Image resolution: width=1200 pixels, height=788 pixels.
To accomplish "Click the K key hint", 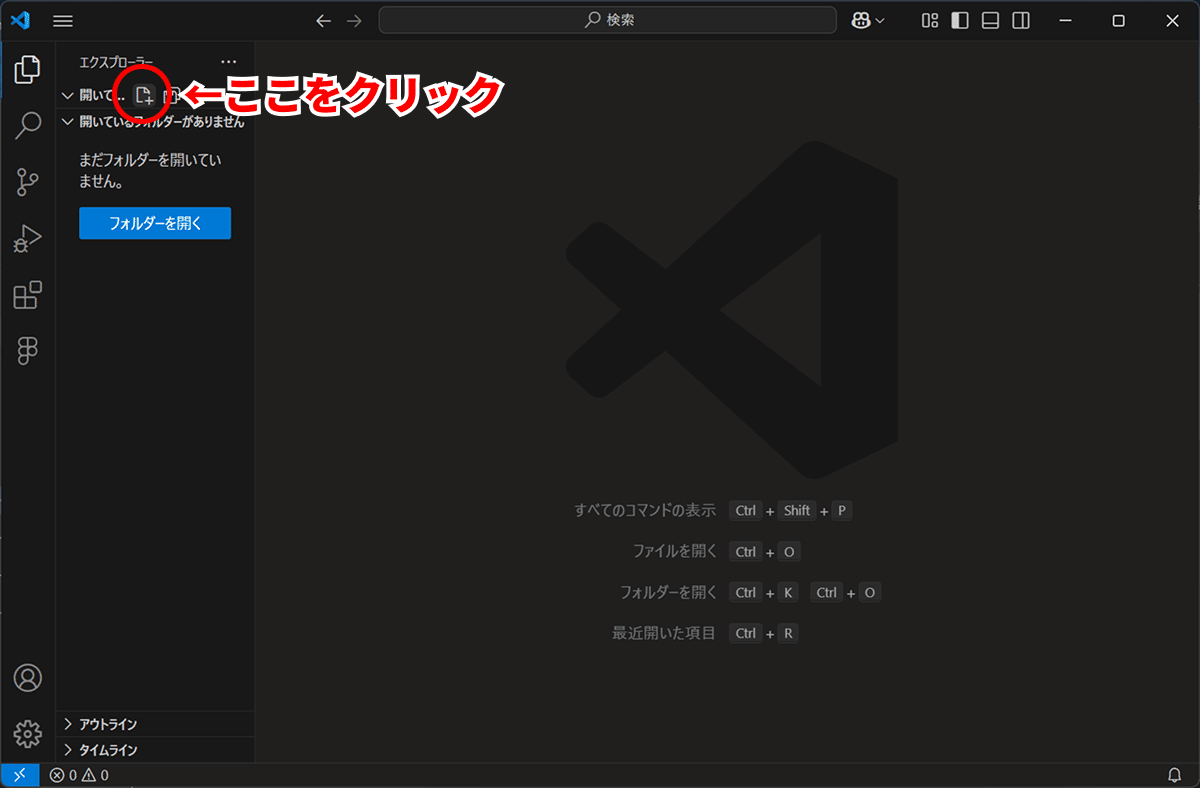I will (788, 593).
